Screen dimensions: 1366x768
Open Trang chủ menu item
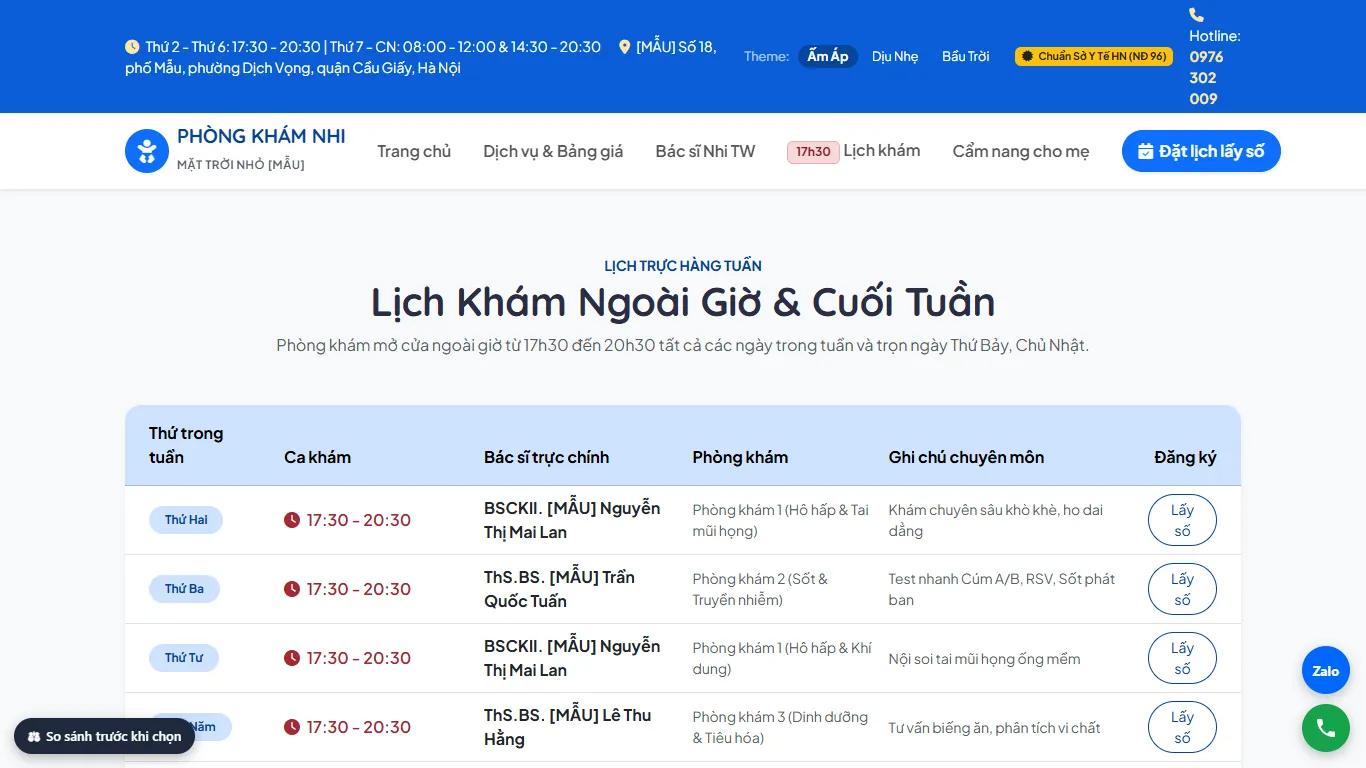(414, 151)
